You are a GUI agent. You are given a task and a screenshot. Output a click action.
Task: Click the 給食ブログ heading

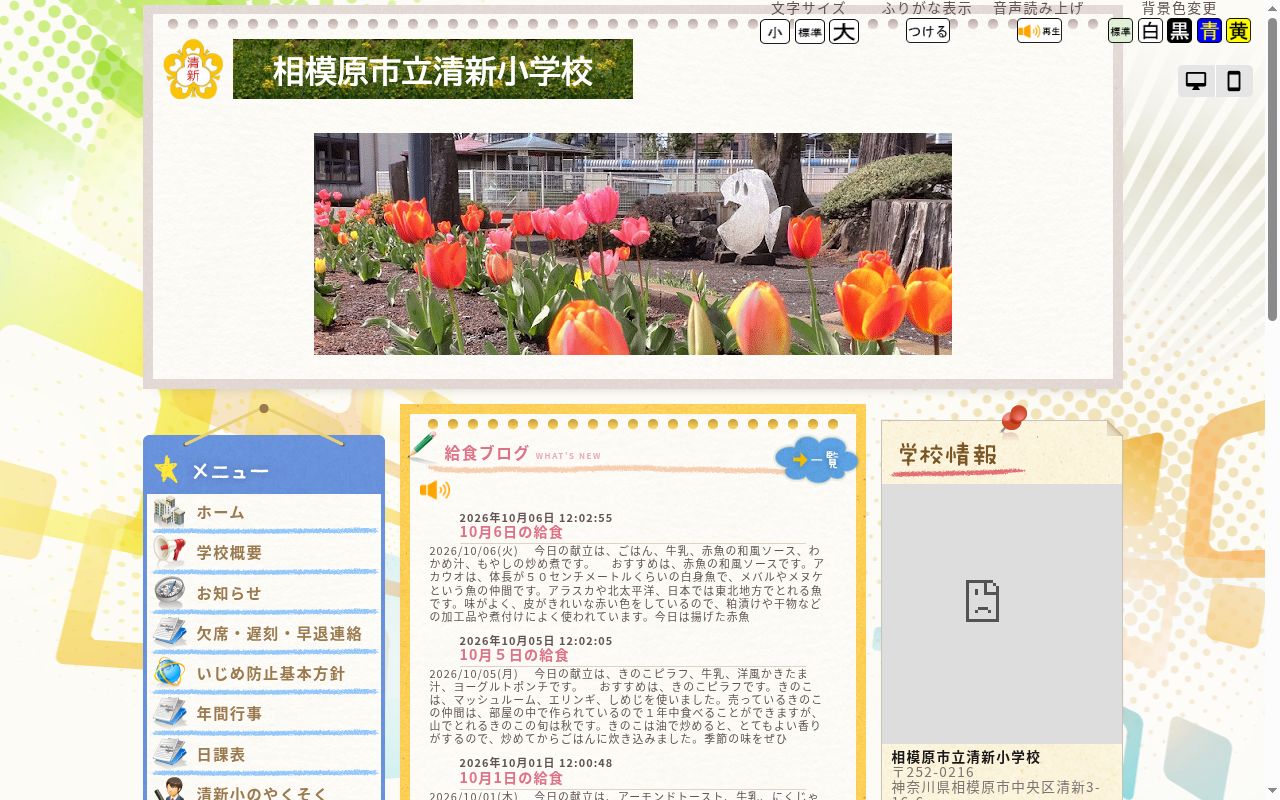coord(487,453)
